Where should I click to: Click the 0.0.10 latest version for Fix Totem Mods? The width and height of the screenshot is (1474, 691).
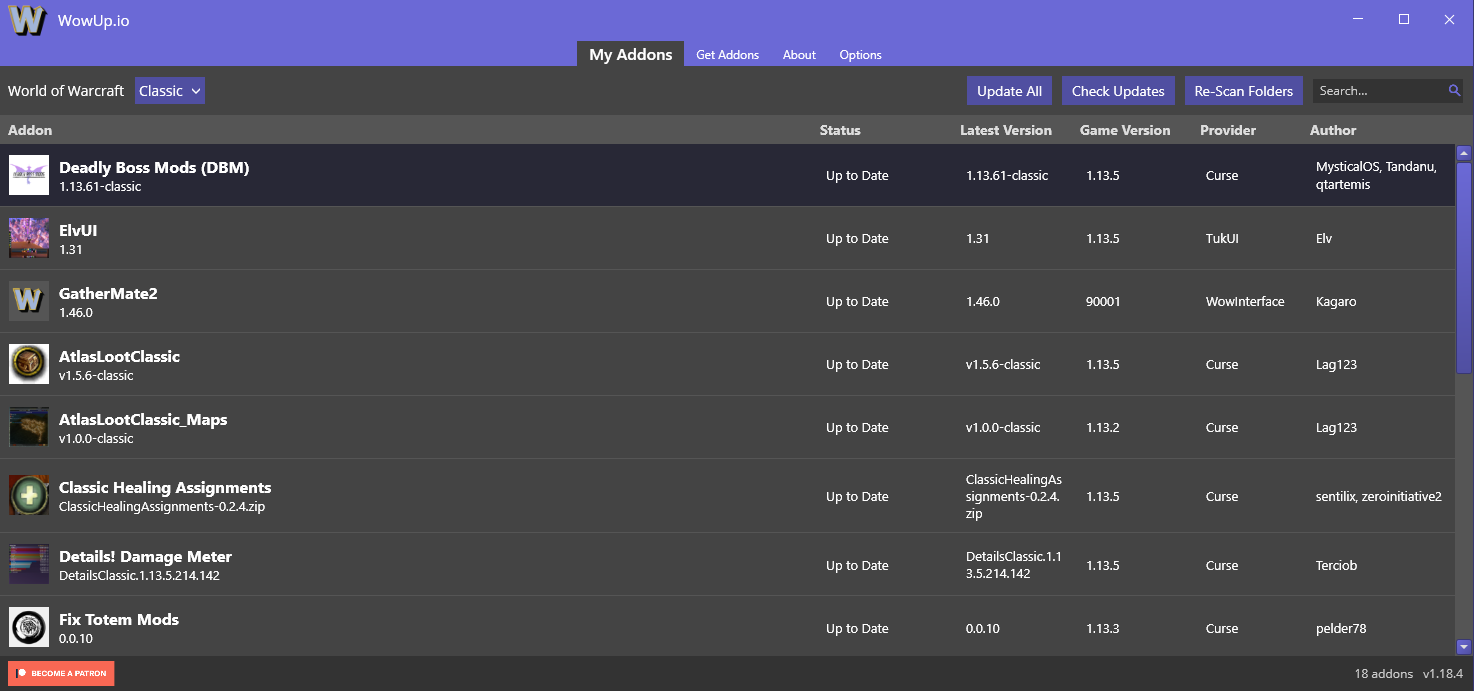983,628
